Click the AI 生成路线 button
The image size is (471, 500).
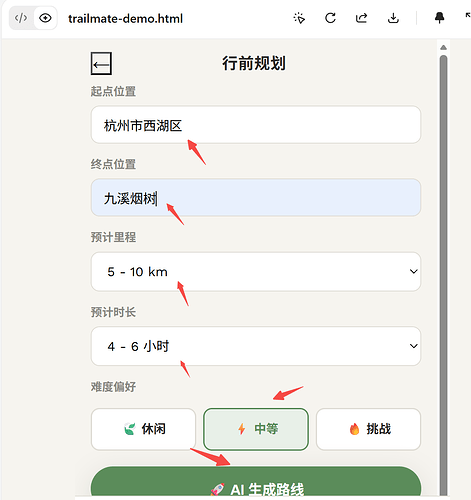pos(256,482)
